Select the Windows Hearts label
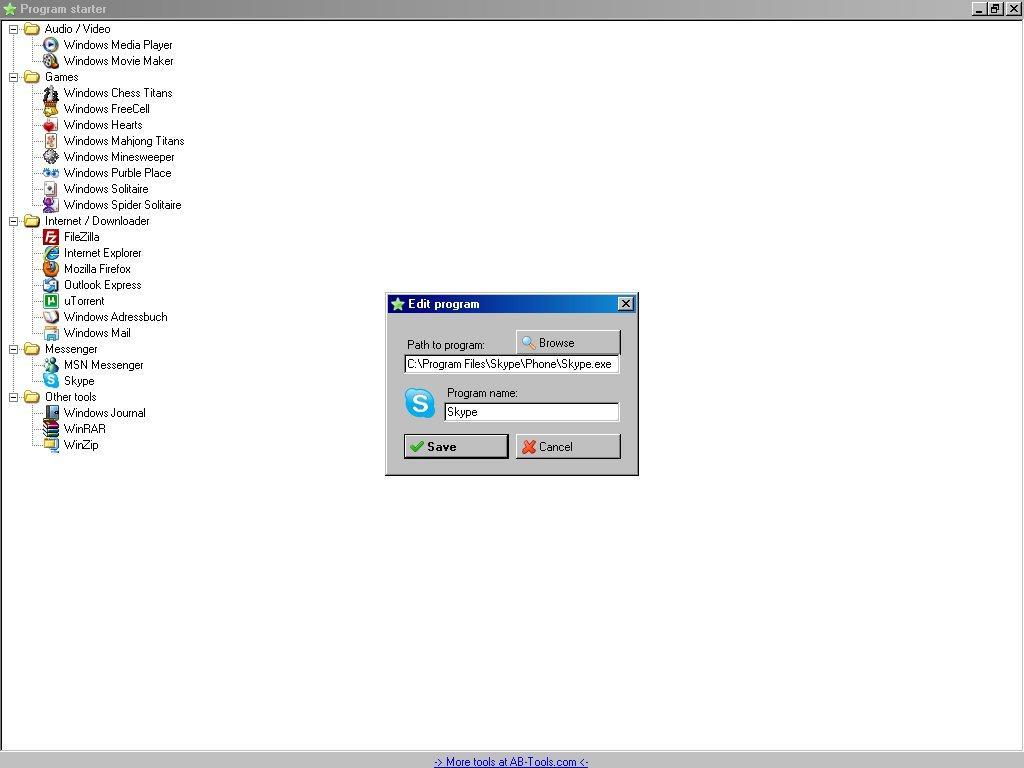 (x=103, y=125)
